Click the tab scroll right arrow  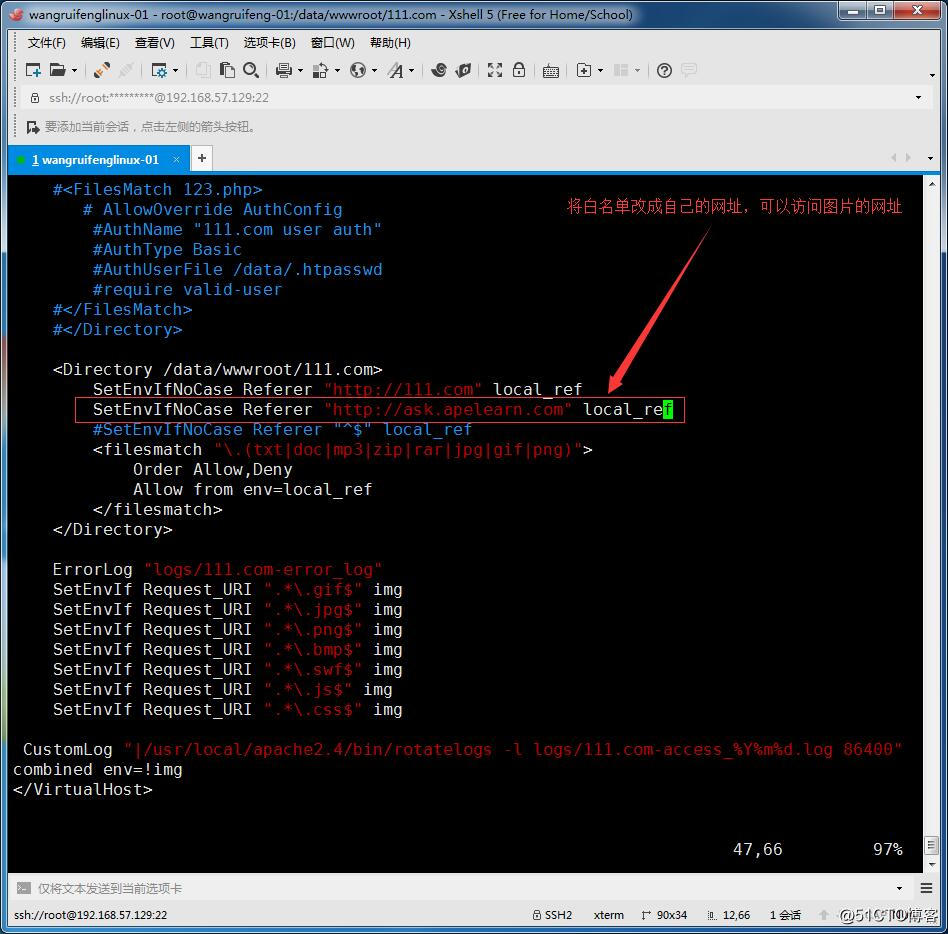coord(907,157)
